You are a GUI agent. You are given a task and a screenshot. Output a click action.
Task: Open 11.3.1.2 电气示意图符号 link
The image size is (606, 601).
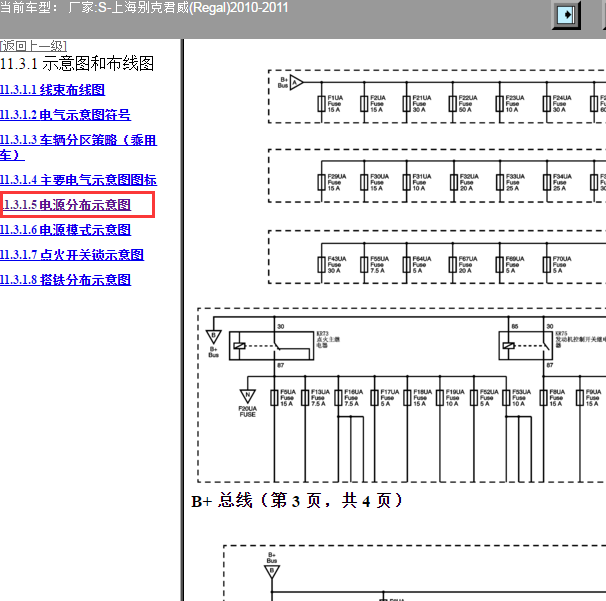pyautogui.click(x=65, y=115)
